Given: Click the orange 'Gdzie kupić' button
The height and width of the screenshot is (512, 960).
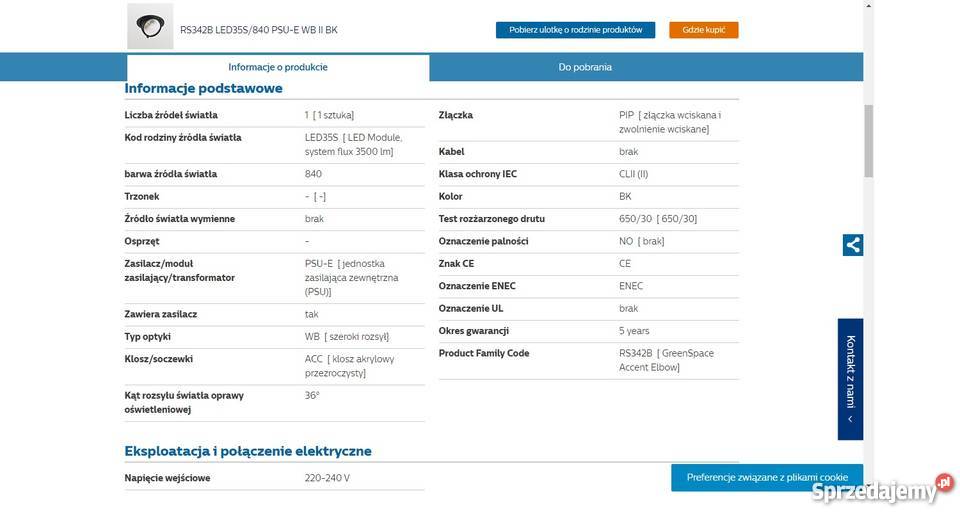Looking at the screenshot, I should (703, 30).
